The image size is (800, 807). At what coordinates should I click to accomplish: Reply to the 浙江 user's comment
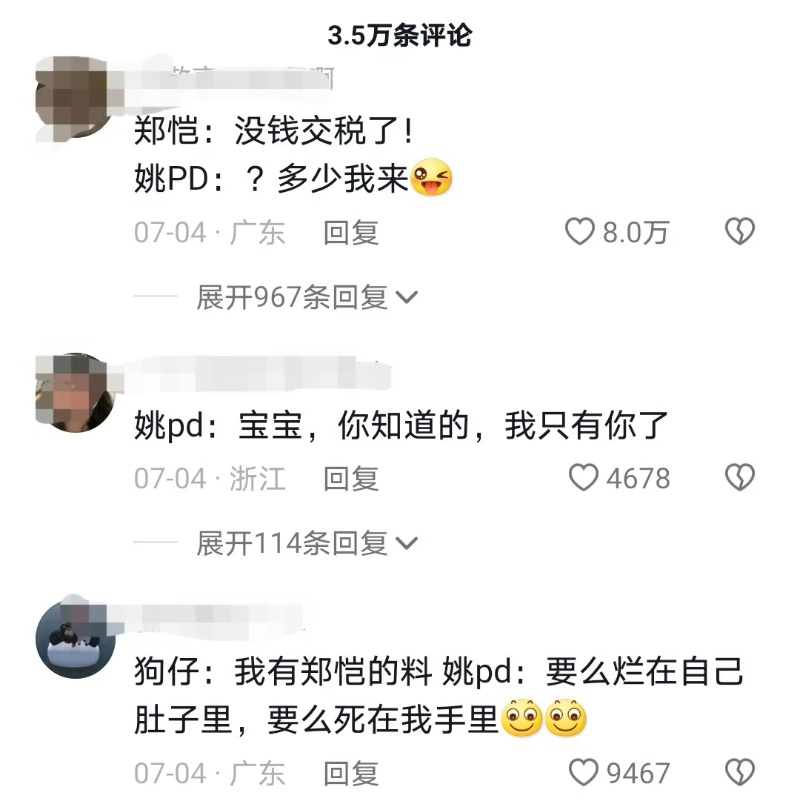click(351, 479)
